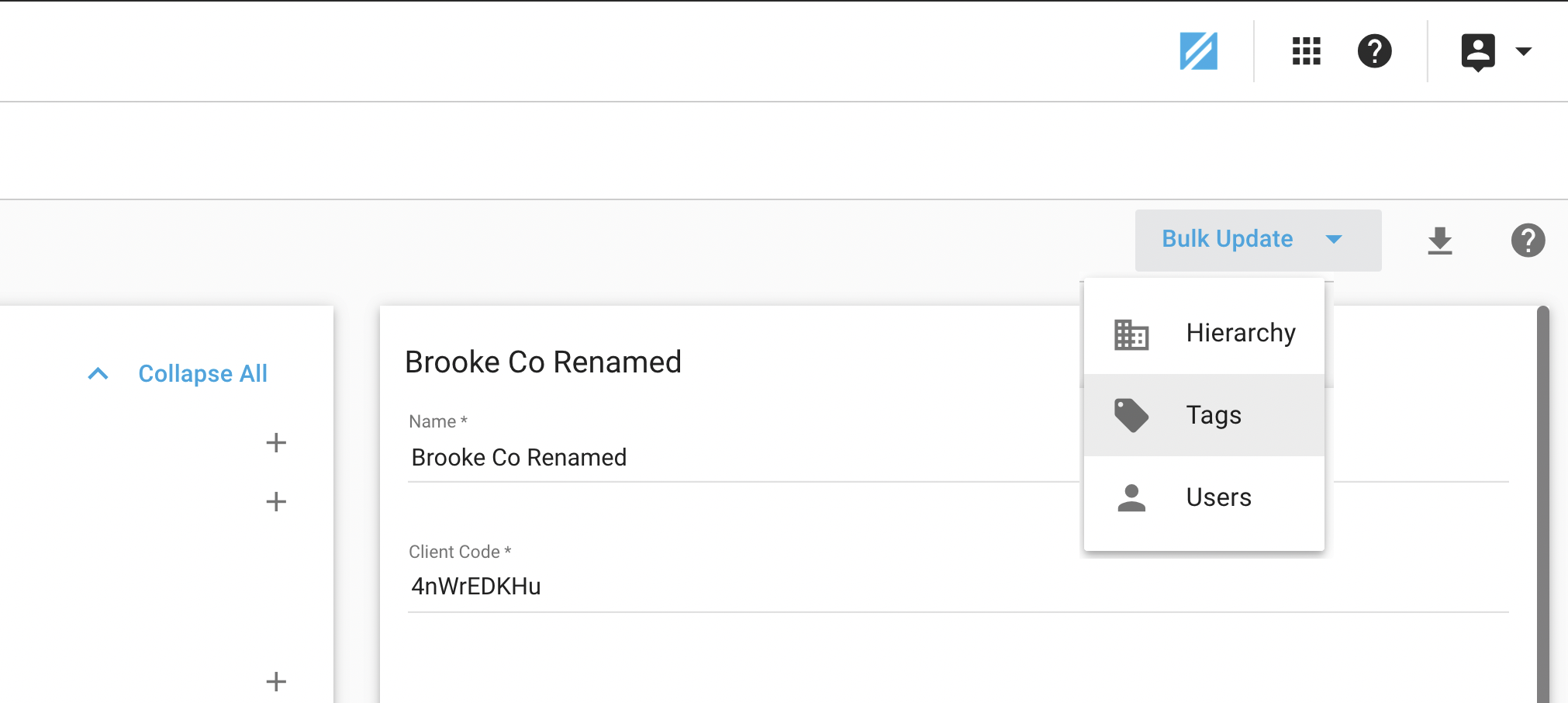This screenshot has height=703, width=1568.
Task: Click the bottom plus icon in the sidebar
Action: [276, 681]
